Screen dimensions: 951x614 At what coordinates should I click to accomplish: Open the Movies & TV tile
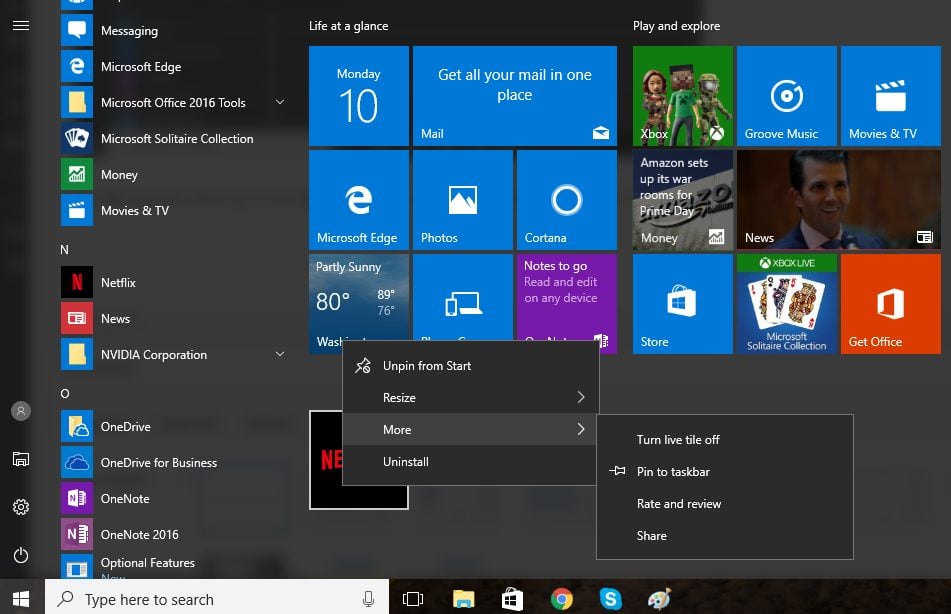point(890,96)
